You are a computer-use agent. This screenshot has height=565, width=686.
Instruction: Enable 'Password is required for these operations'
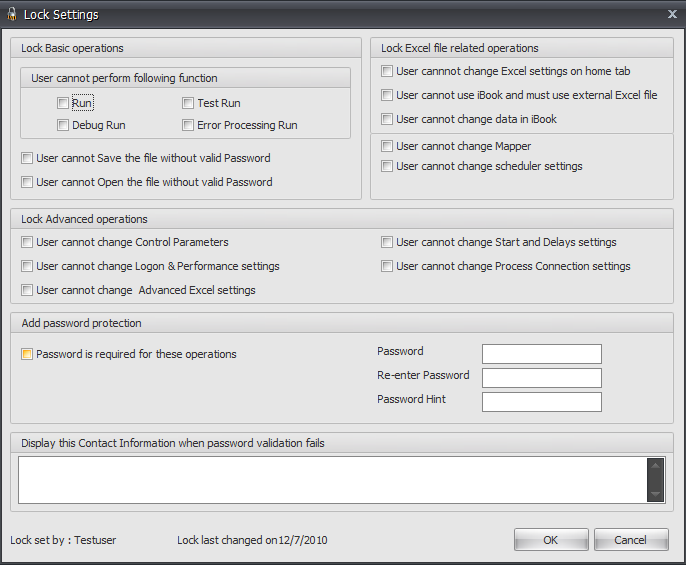27,354
